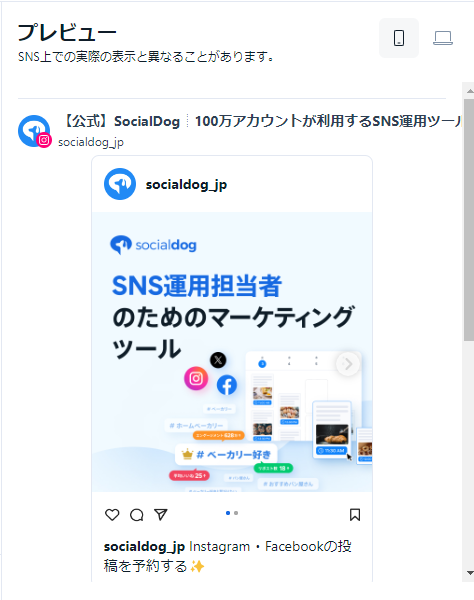
Task: Click the post image thumbnail
Action: (232, 352)
